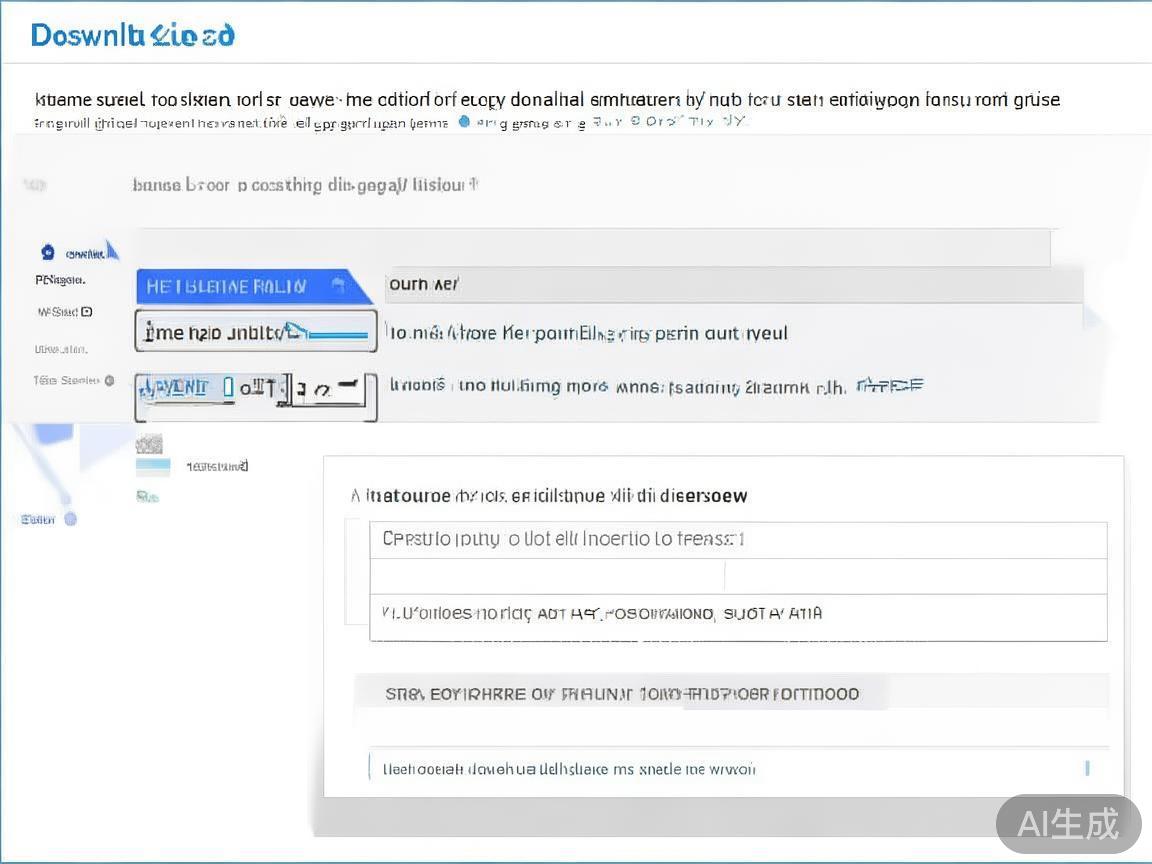This screenshot has height=864, width=1152.
Task: Click the blue circle icon atop the sidebar
Action: (x=48, y=252)
